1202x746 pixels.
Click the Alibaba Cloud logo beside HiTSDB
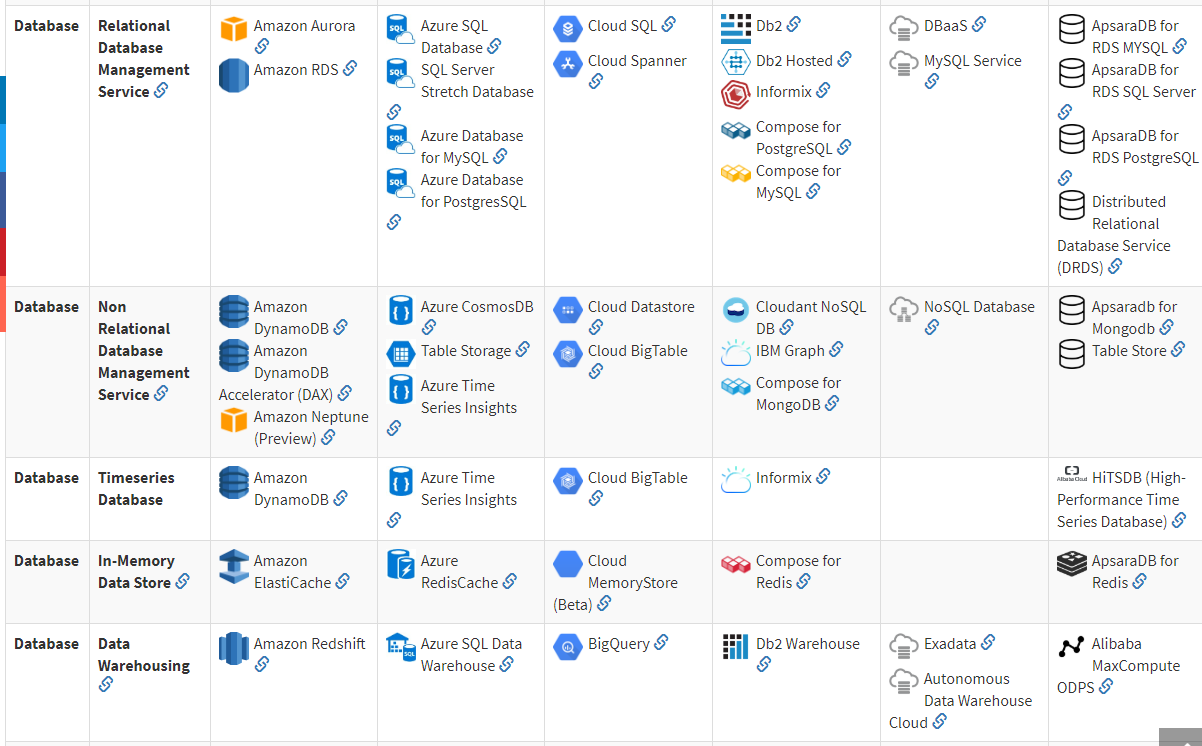(x=1072, y=476)
